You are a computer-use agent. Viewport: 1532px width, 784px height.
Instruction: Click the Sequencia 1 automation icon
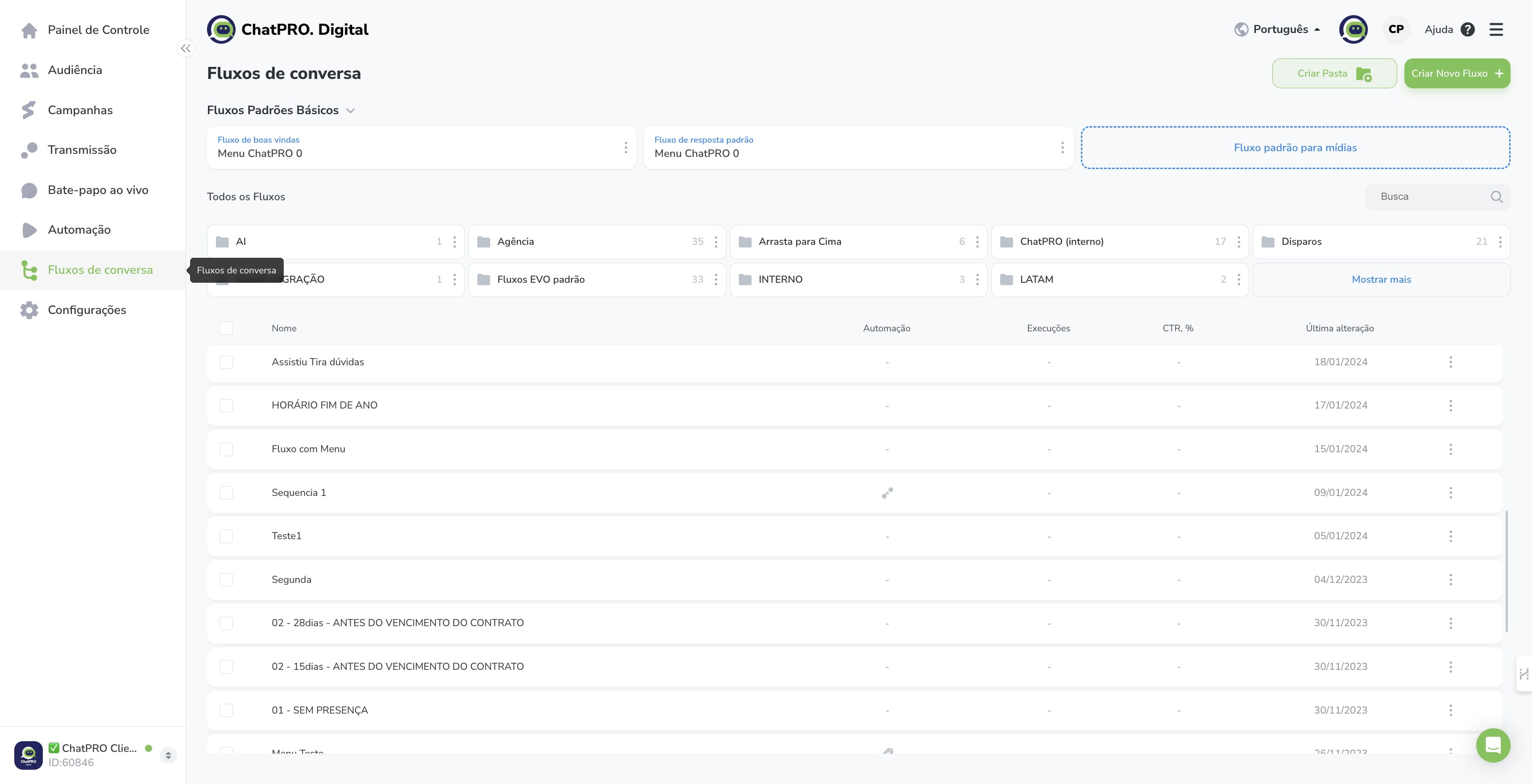(x=887, y=493)
